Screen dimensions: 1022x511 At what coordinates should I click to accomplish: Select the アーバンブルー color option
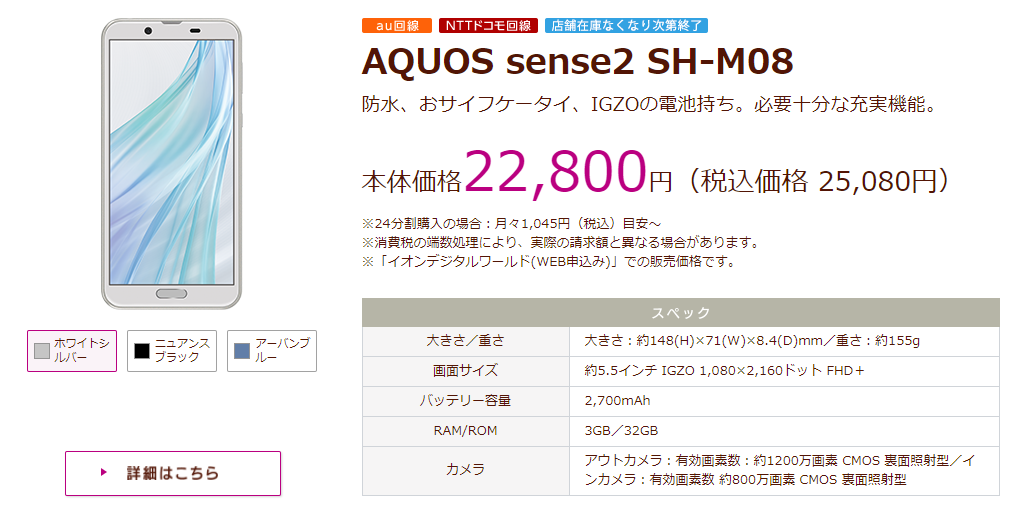tap(272, 351)
